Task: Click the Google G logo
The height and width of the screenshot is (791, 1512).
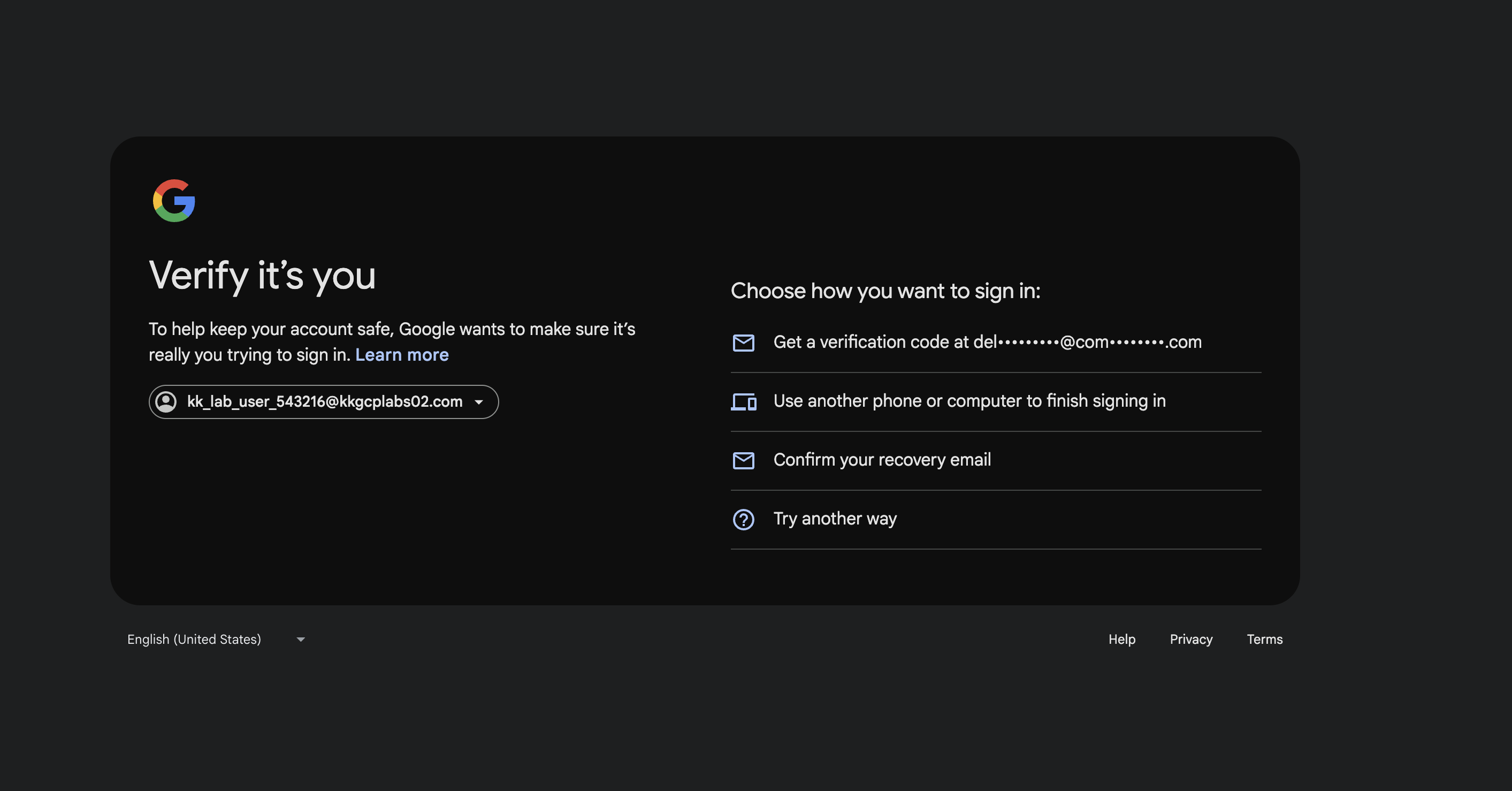Action: [174, 201]
